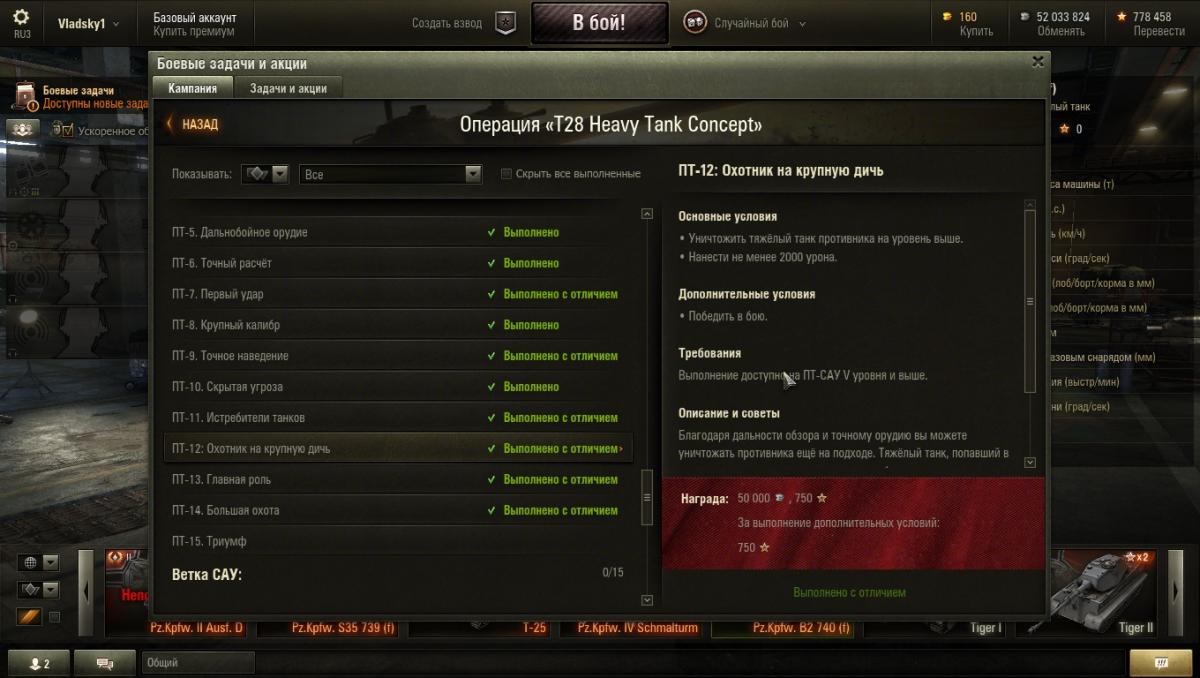
Task: Enable Скрыть все выполненные checkbox
Action: [507, 174]
